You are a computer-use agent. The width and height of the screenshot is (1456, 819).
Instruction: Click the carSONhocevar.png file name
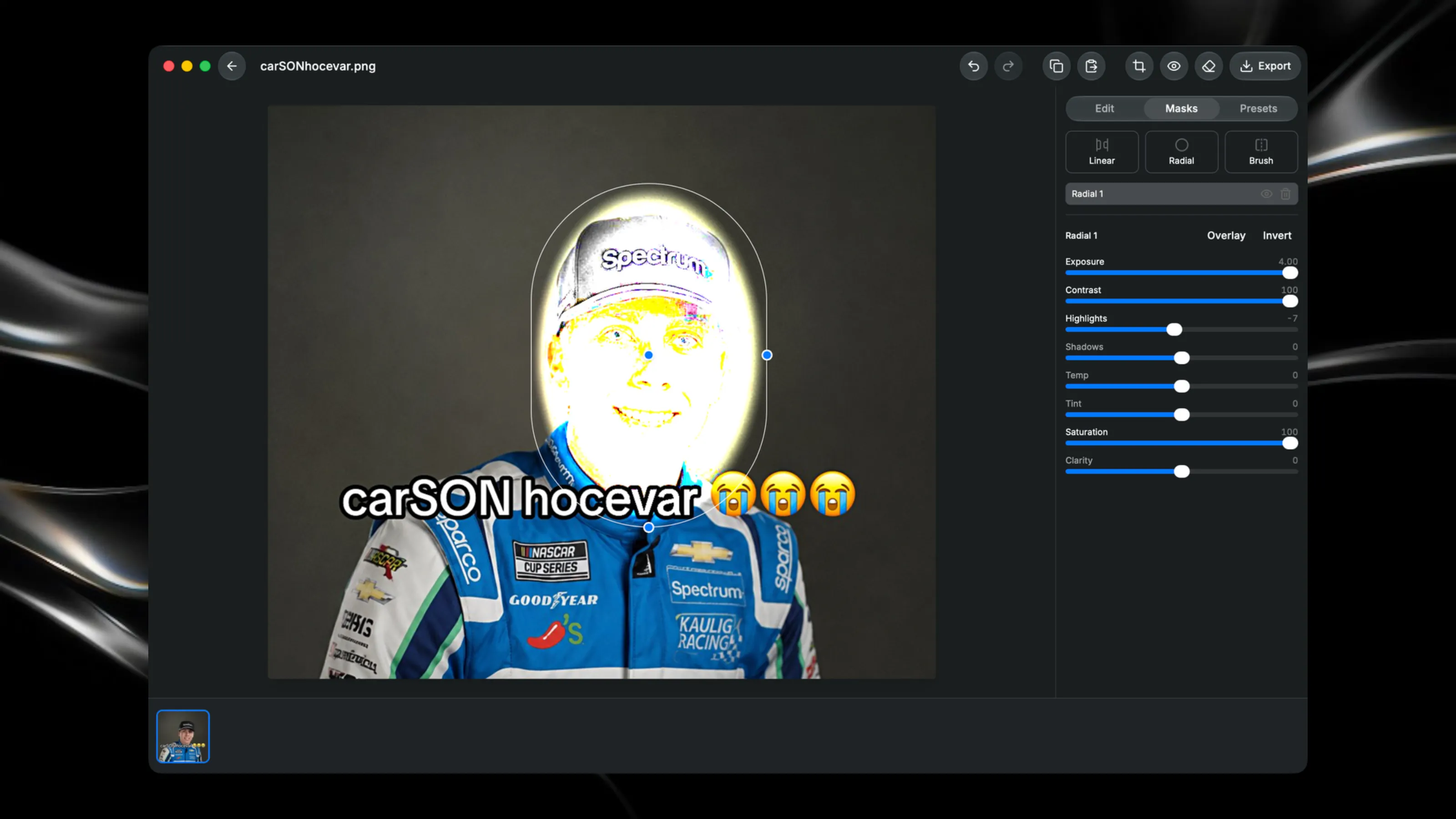click(x=318, y=66)
